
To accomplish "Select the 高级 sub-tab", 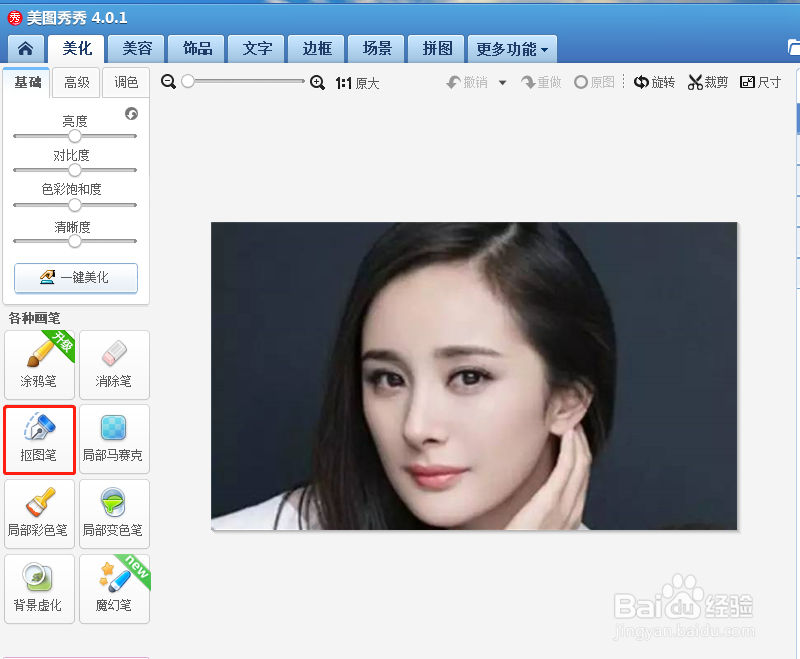I will [77, 82].
